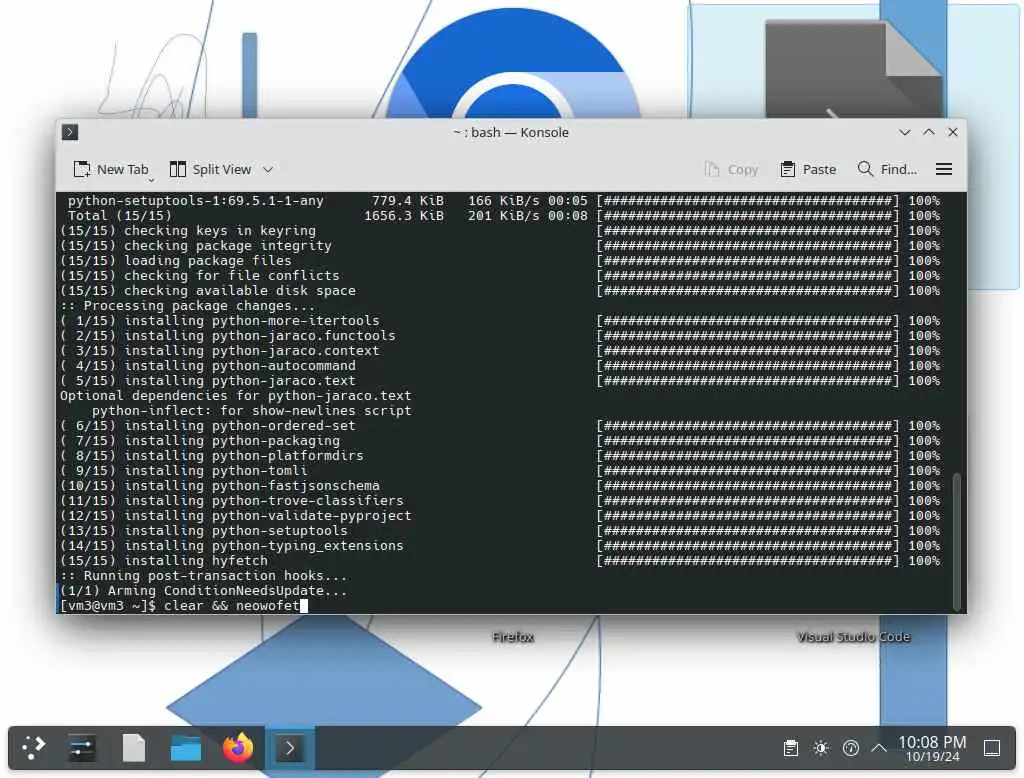This screenshot has width=1024, height=778.
Task: Select the Konsole task in taskbar
Action: [290, 747]
